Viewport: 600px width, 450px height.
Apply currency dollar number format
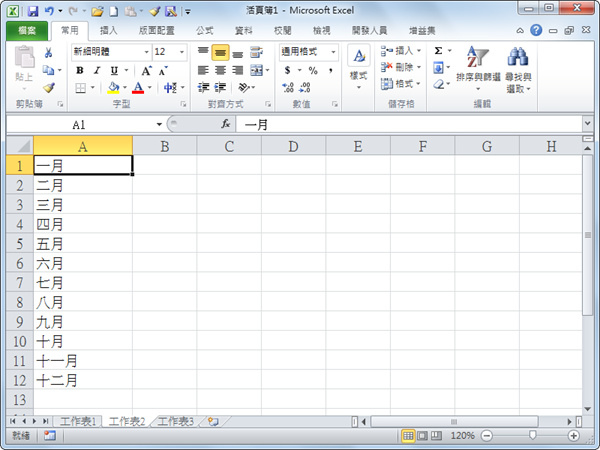(288, 70)
